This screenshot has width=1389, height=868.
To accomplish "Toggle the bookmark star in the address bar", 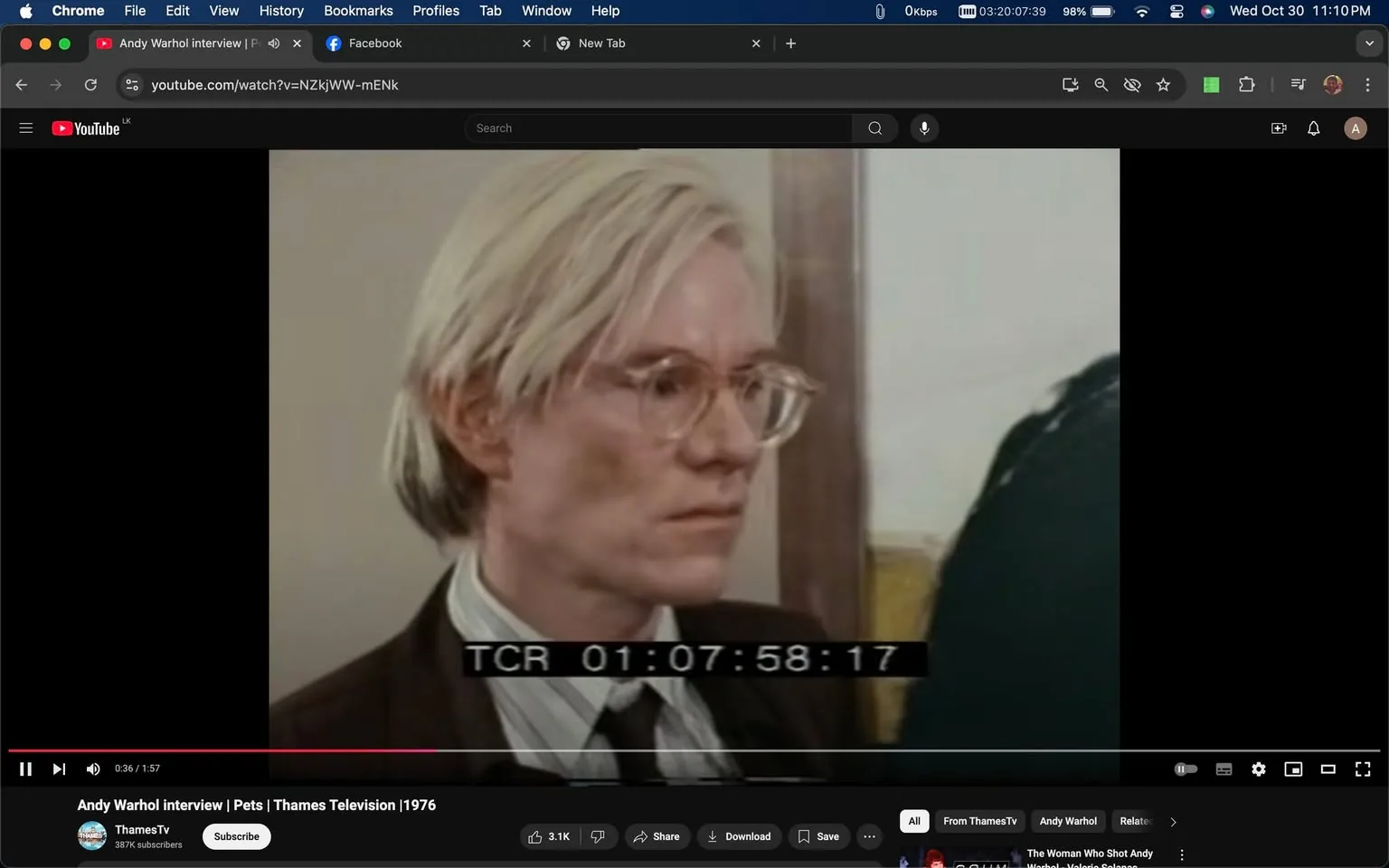I will (x=1164, y=85).
